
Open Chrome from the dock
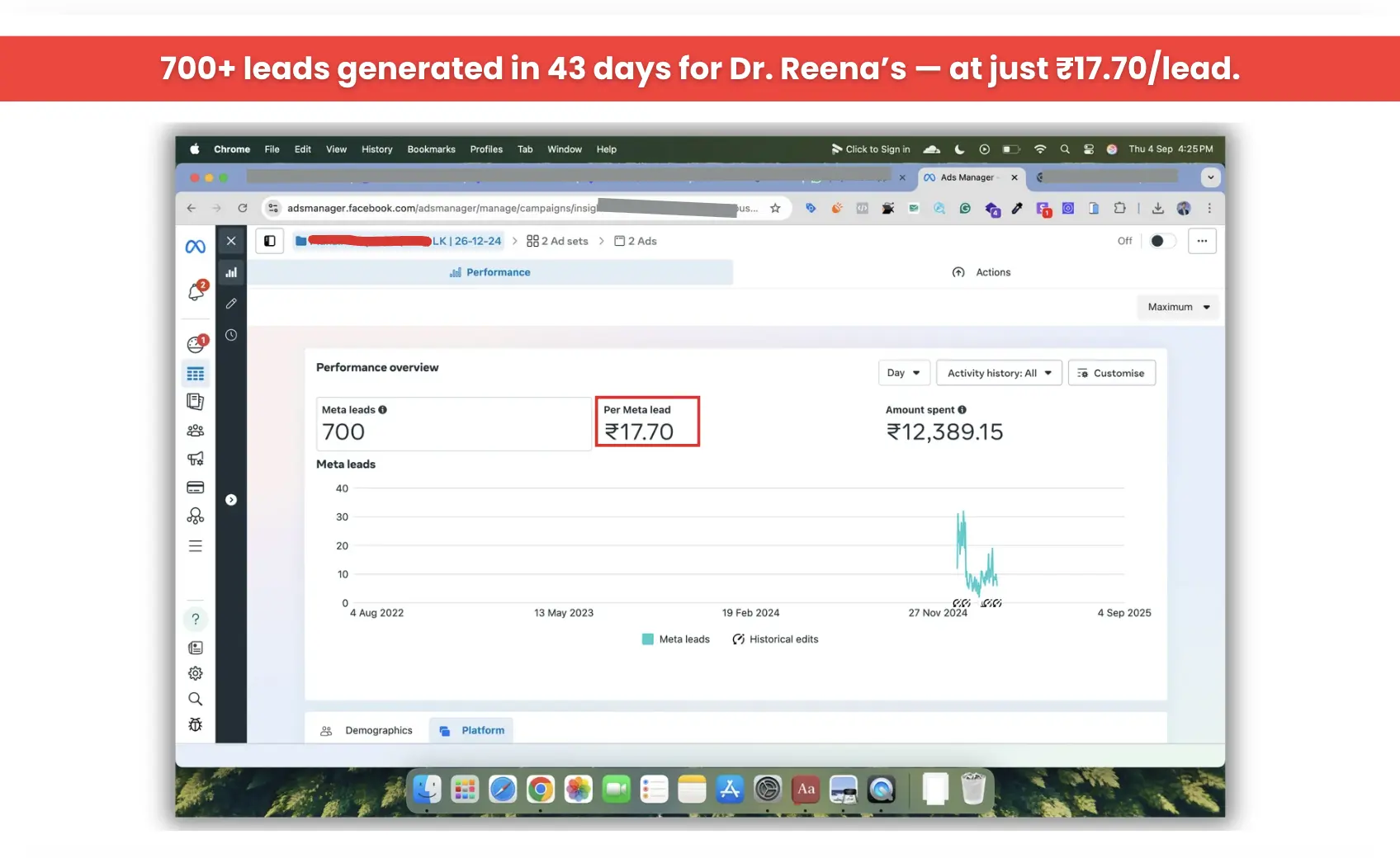tap(541, 790)
